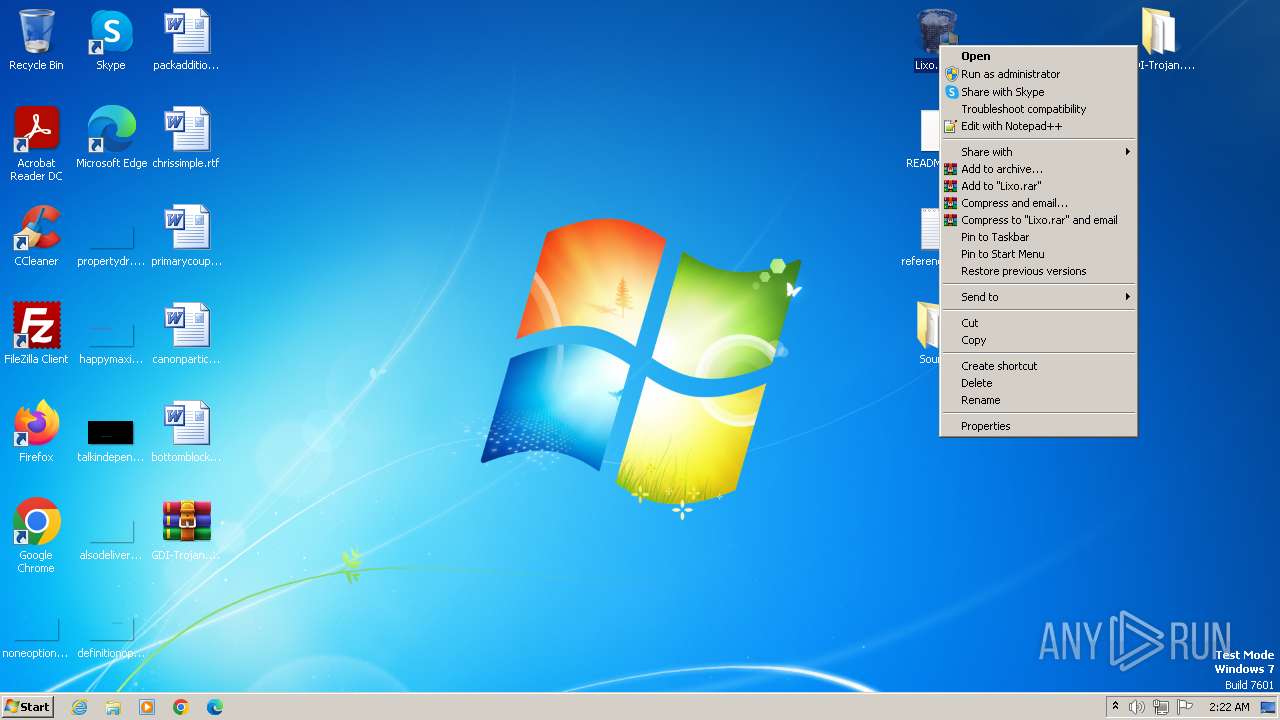Select the FileZilla Client shortcut
The height and width of the screenshot is (720, 1280).
pyautogui.click(x=36, y=335)
